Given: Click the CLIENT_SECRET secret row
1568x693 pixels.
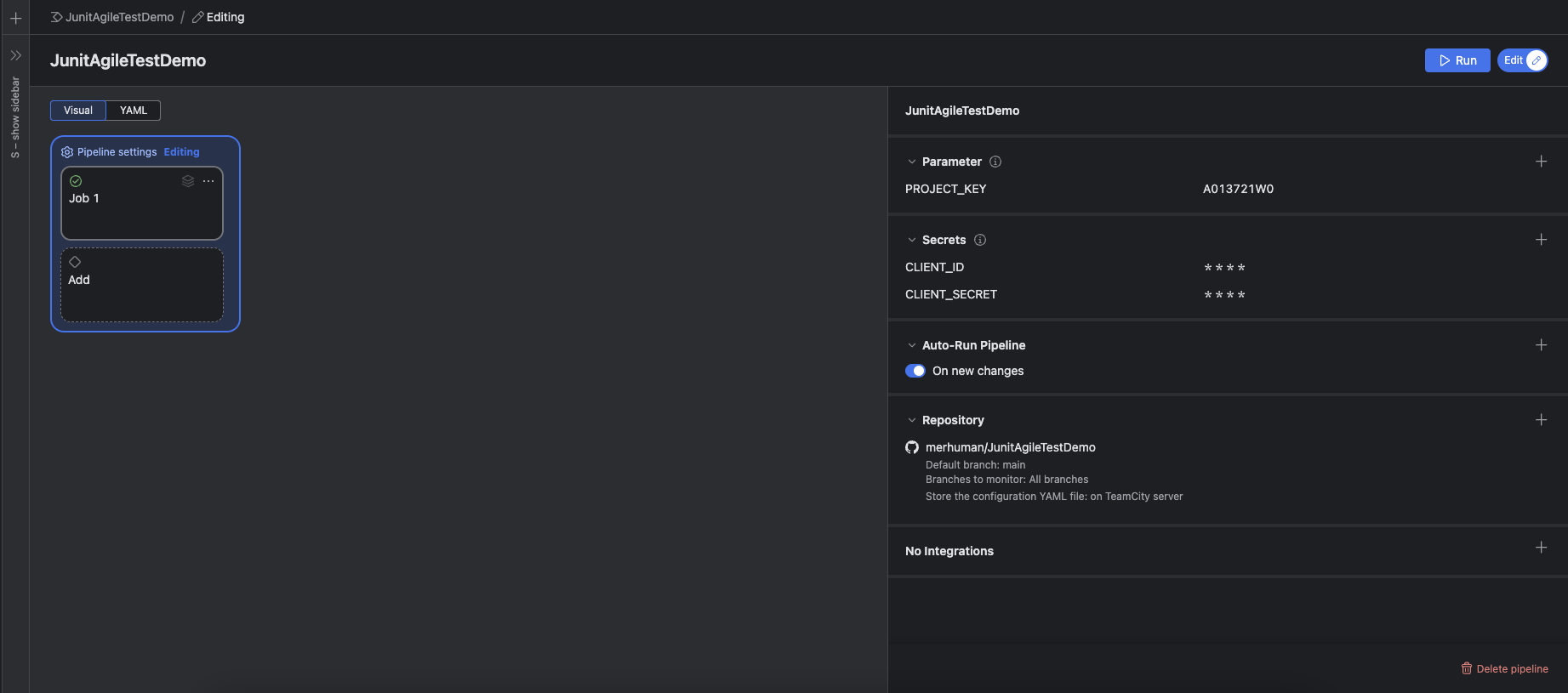Looking at the screenshot, I should point(1225,294).
